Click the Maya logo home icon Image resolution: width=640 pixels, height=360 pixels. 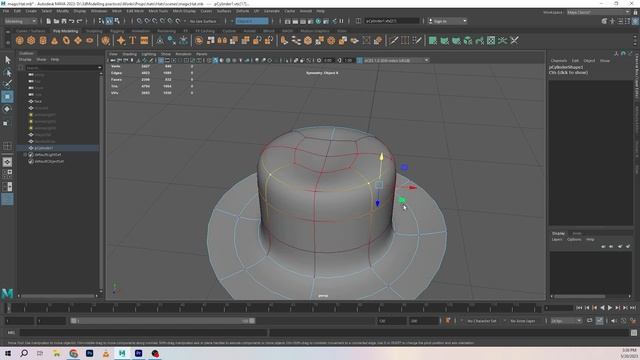tap(7, 293)
